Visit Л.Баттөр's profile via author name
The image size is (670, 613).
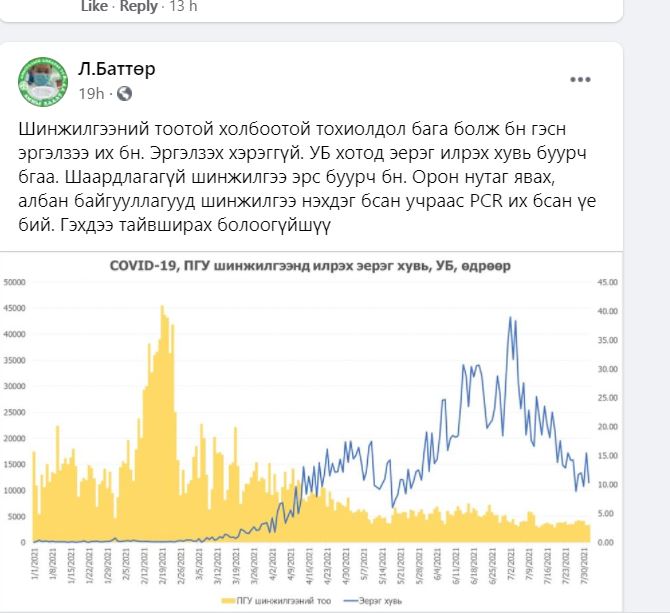click(117, 69)
